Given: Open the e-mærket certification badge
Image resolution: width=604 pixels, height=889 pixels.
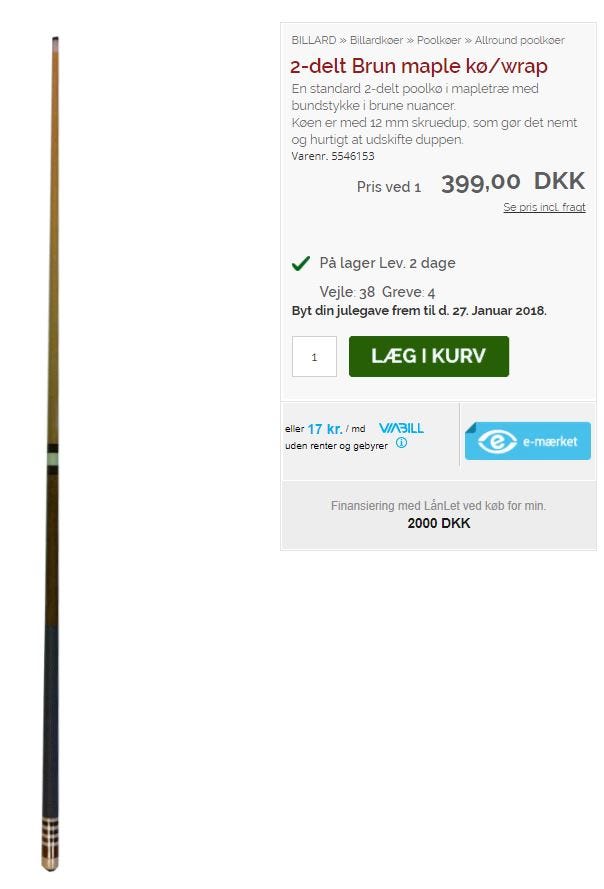Looking at the screenshot, I should (x=528, y=441).
